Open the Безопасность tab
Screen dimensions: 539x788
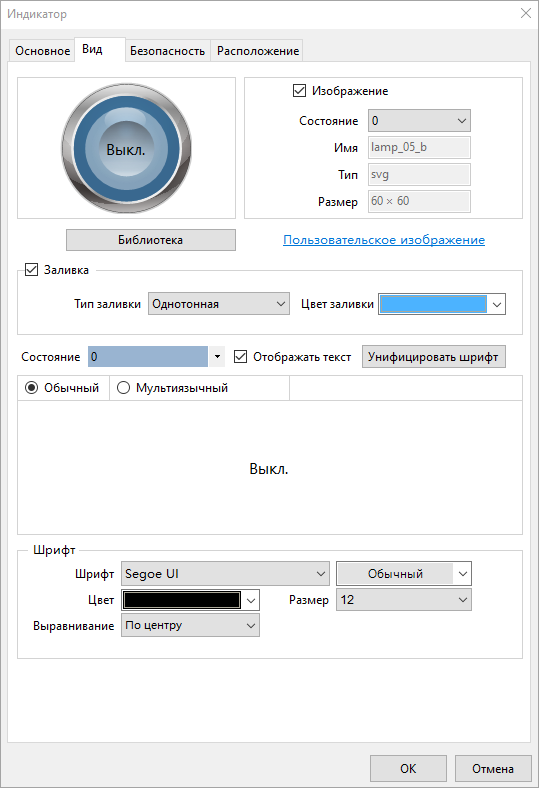167,51
